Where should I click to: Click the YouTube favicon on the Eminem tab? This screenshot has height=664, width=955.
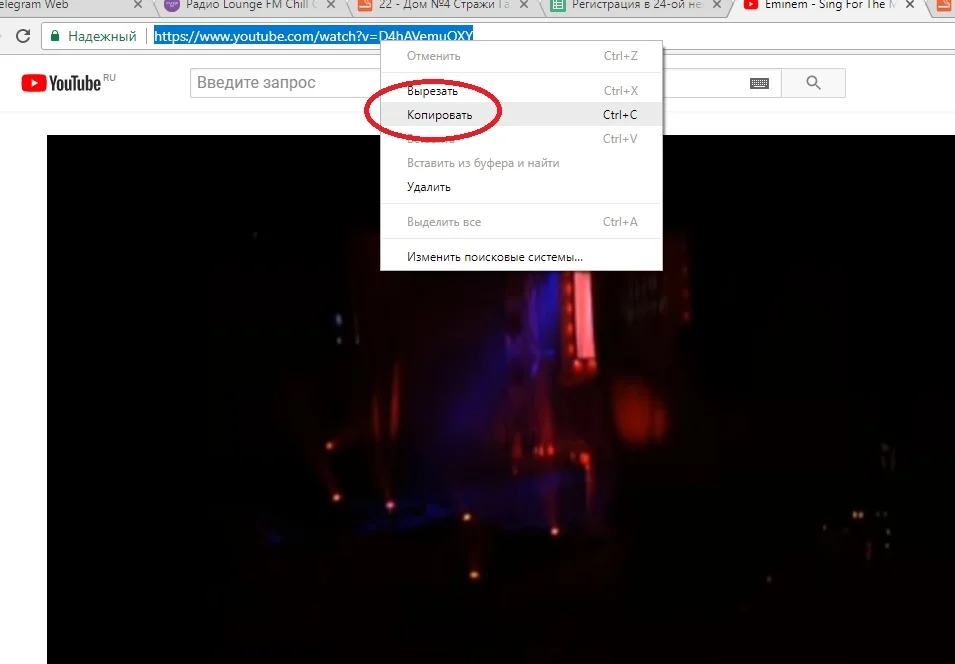[749, 6]
